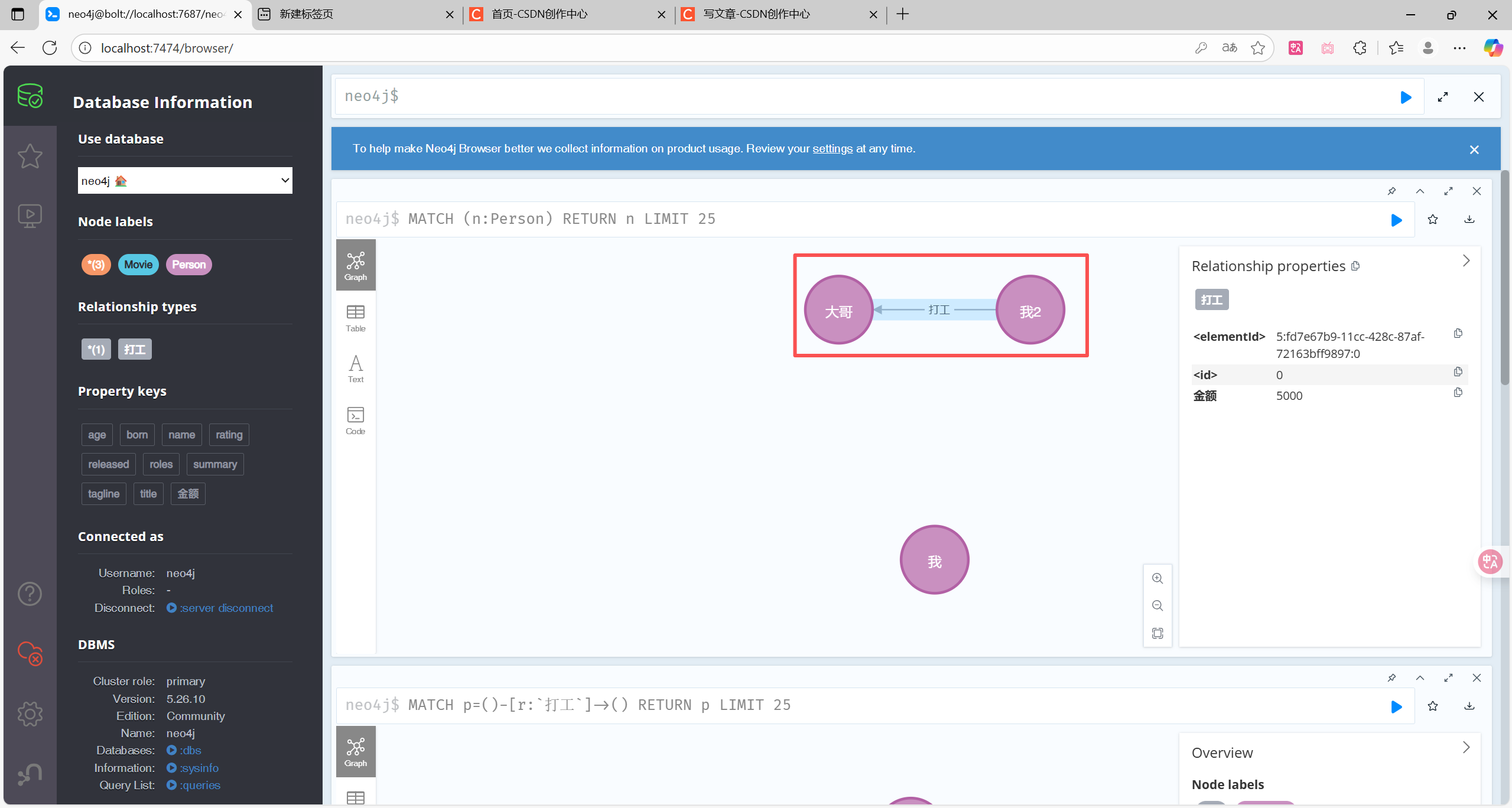Viewport: 1512px width, 808px height.
Task: Click the neo4j$ query editor input
Action: pos(857,96)
